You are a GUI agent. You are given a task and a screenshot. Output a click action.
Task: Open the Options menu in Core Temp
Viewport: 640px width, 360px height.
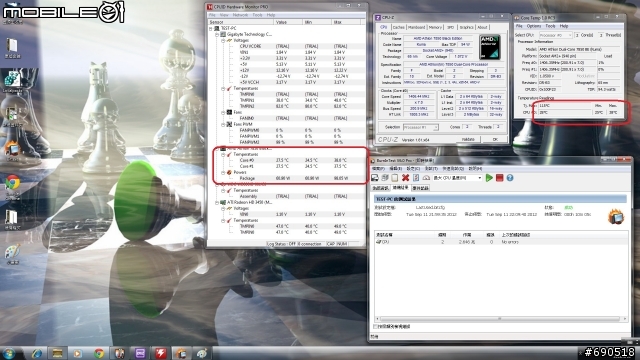click(534, 26)
